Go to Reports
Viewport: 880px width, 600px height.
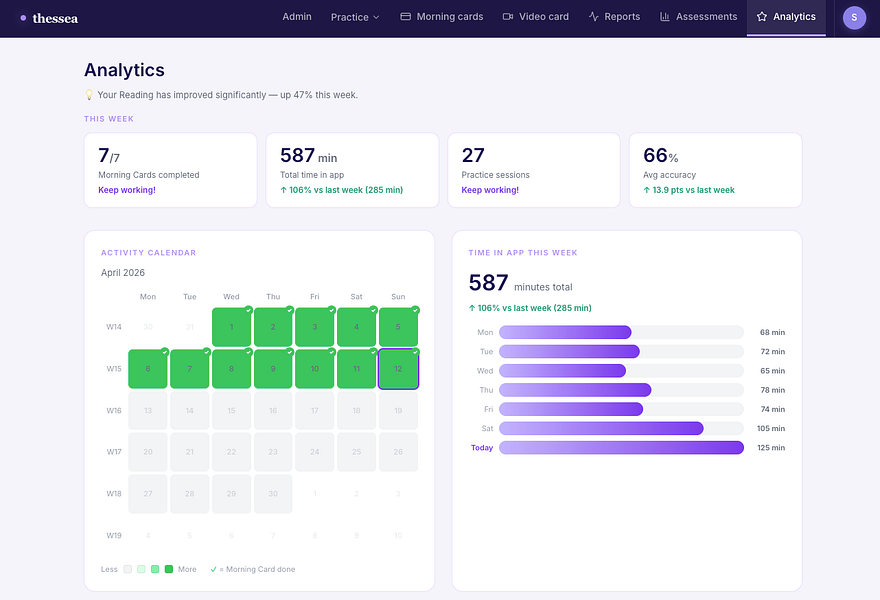click(x=615, y=17)
